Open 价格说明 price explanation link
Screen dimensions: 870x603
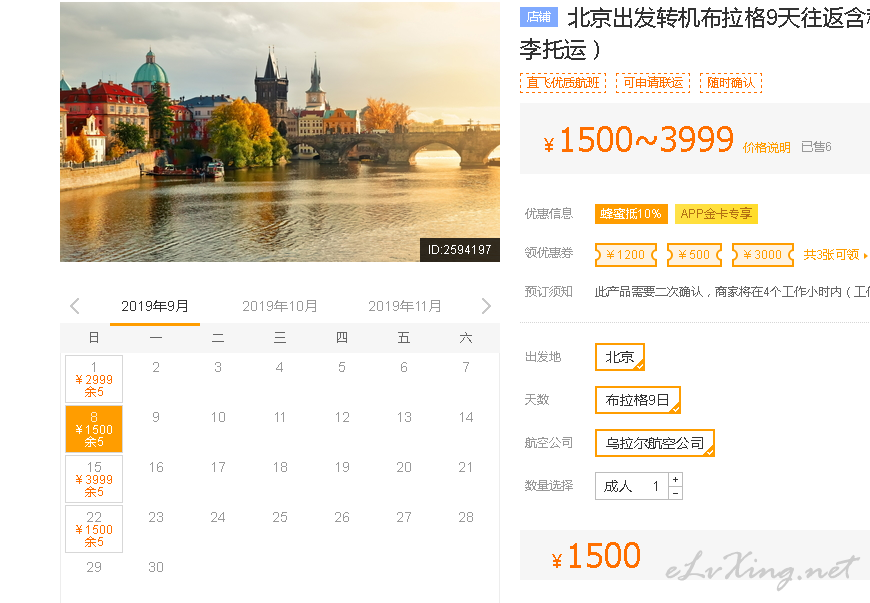pos(766,148)
